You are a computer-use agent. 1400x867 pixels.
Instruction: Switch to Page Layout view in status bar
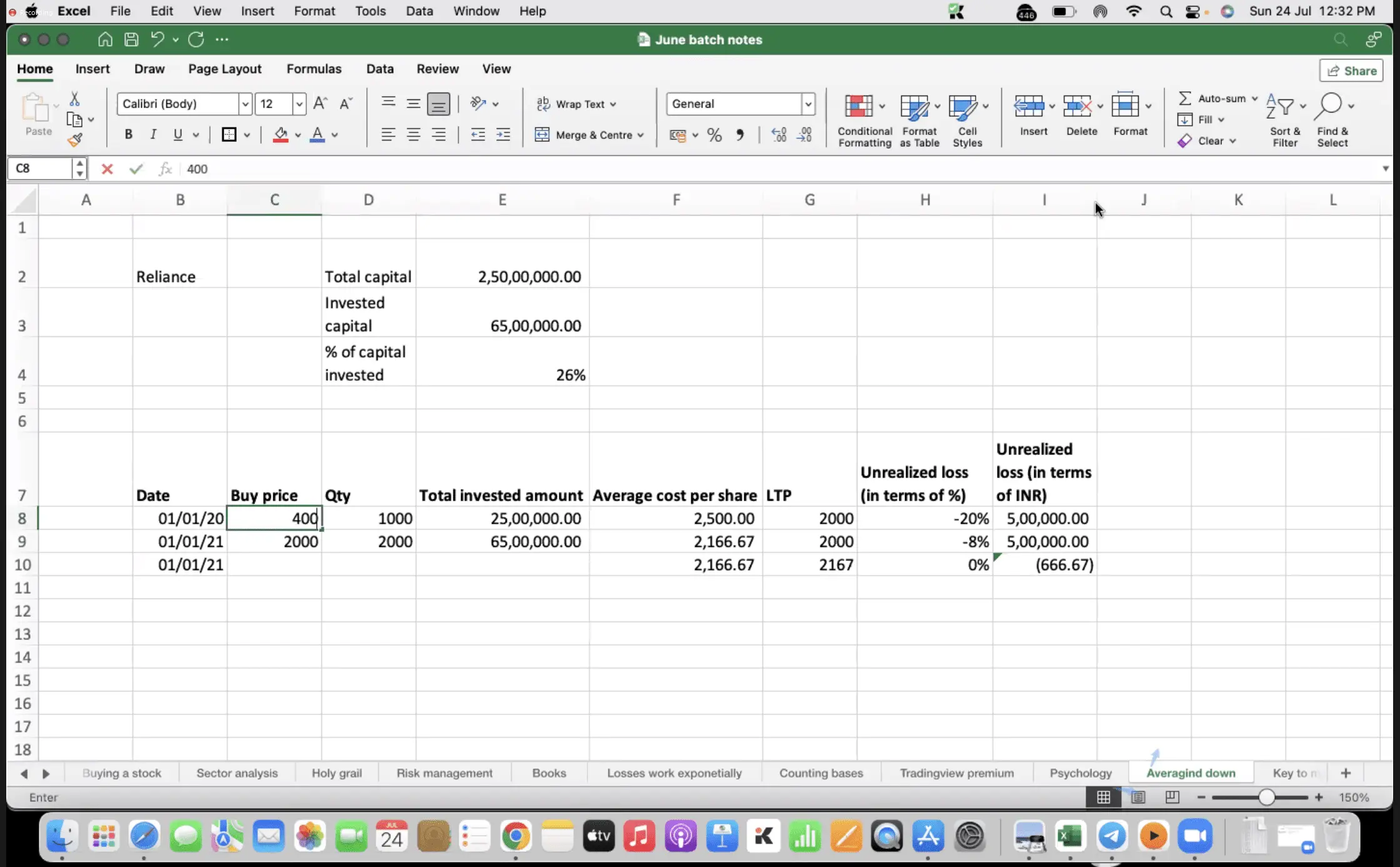click(x=1138, y=797)
